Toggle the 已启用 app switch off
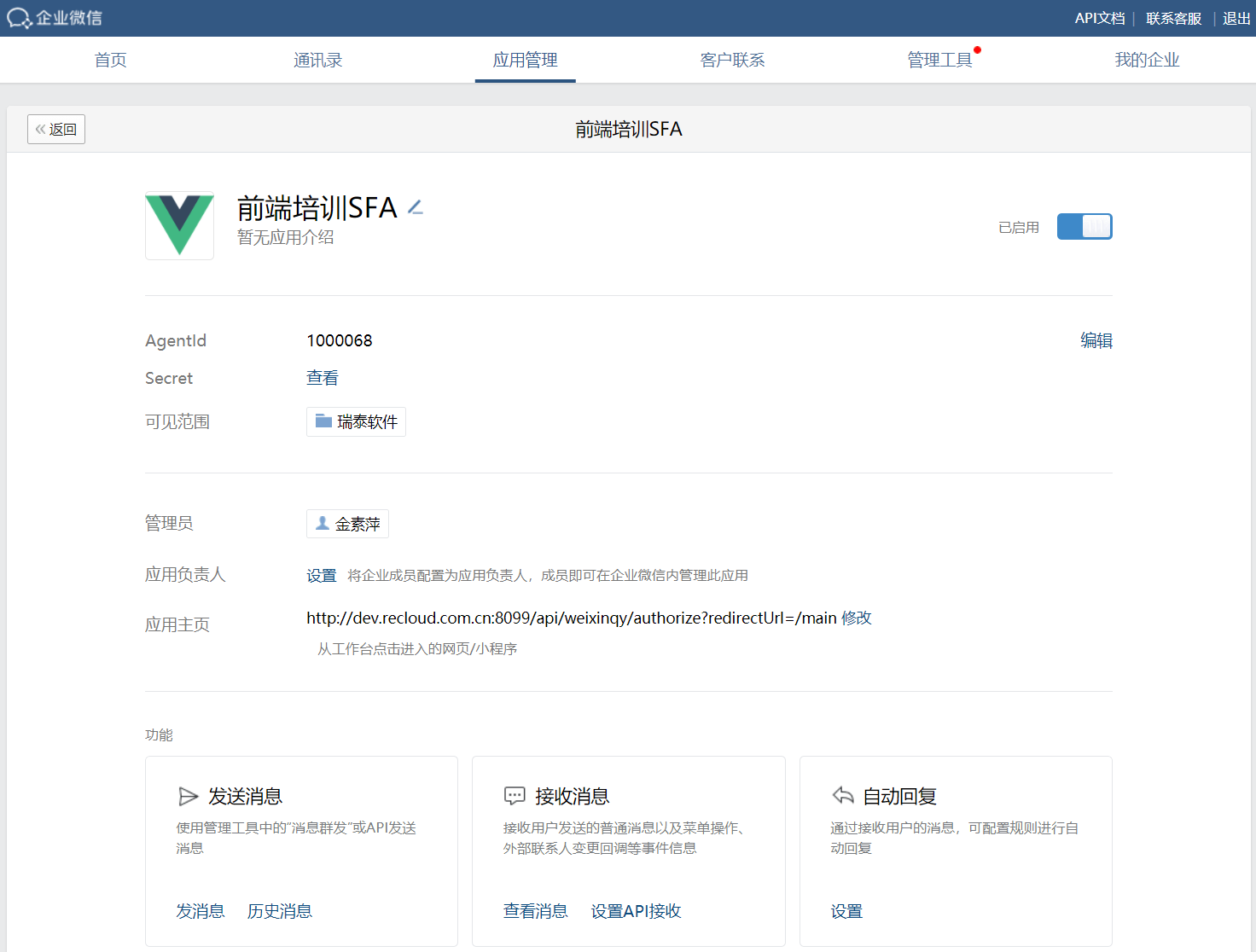 (1084, 226)
